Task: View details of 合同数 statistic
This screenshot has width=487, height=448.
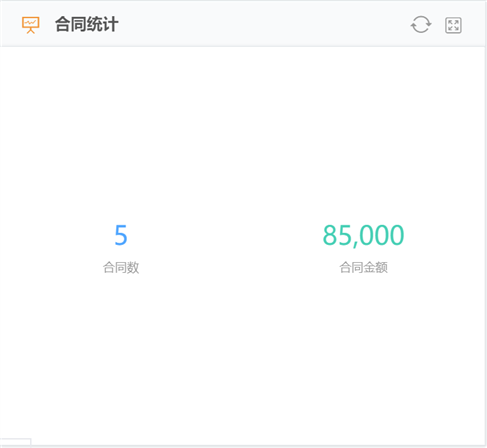Action: coord(121,248)
